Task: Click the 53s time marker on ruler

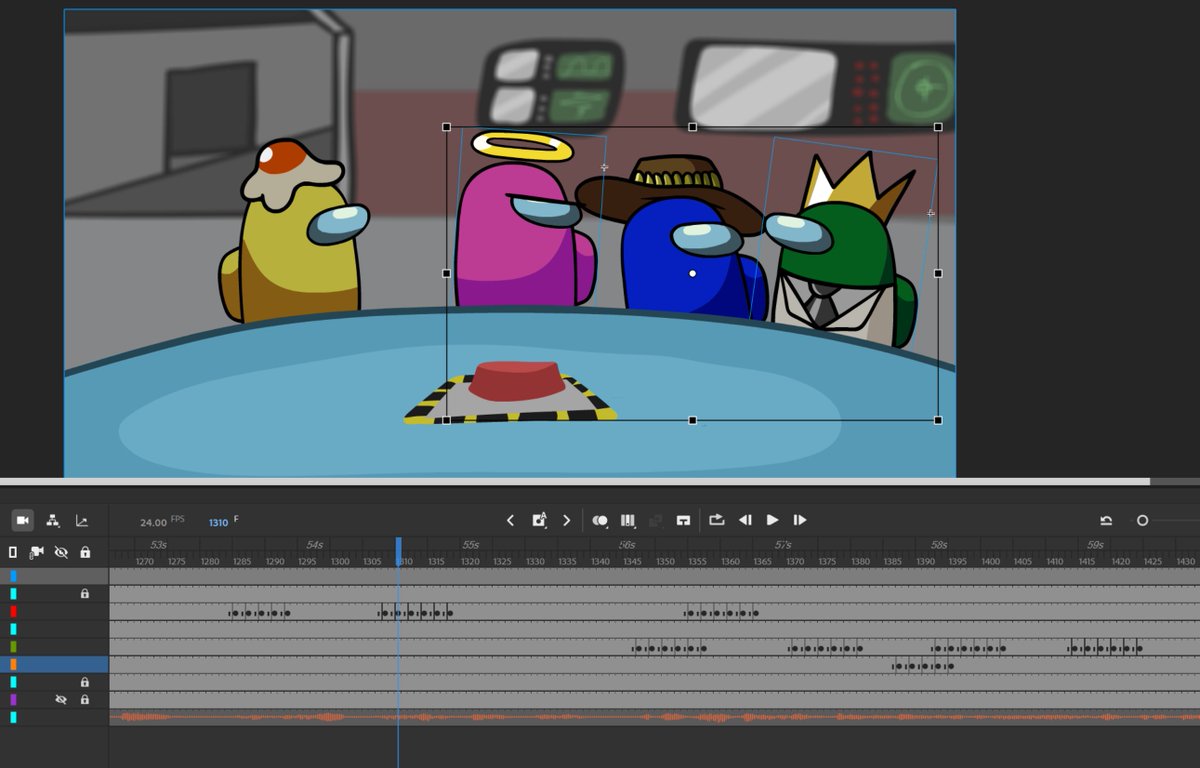Action: tap(158, 545)
